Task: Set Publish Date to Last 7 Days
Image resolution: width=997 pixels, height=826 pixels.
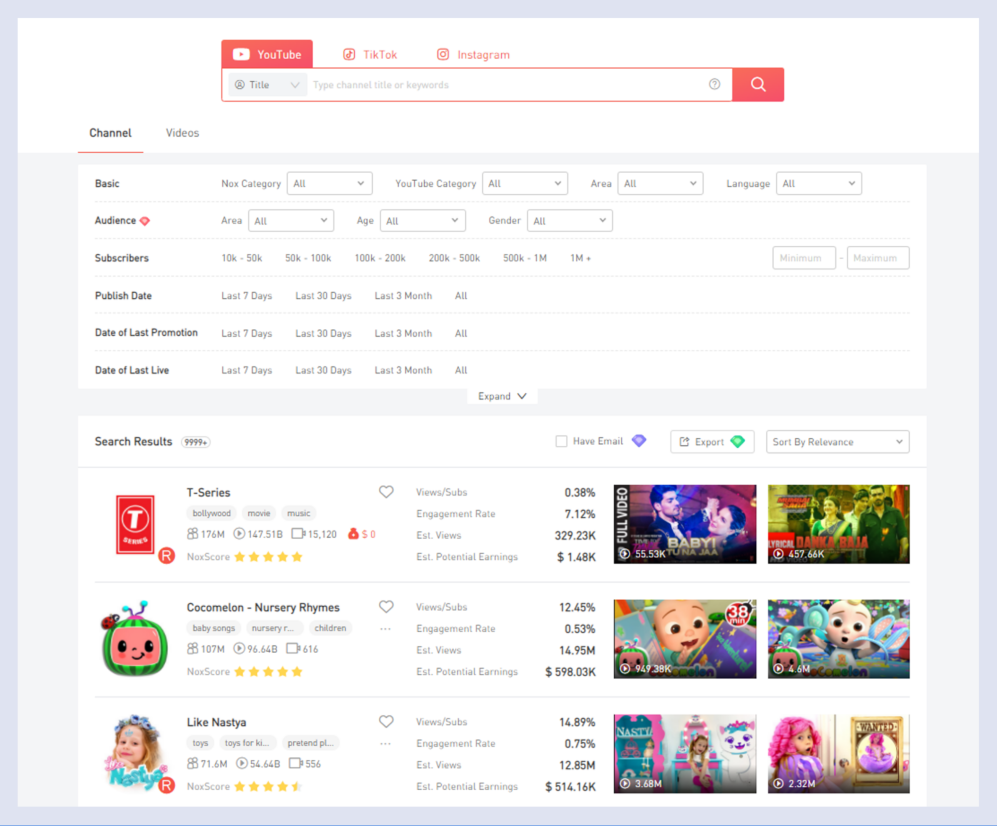Action: [x=247, y=296]
